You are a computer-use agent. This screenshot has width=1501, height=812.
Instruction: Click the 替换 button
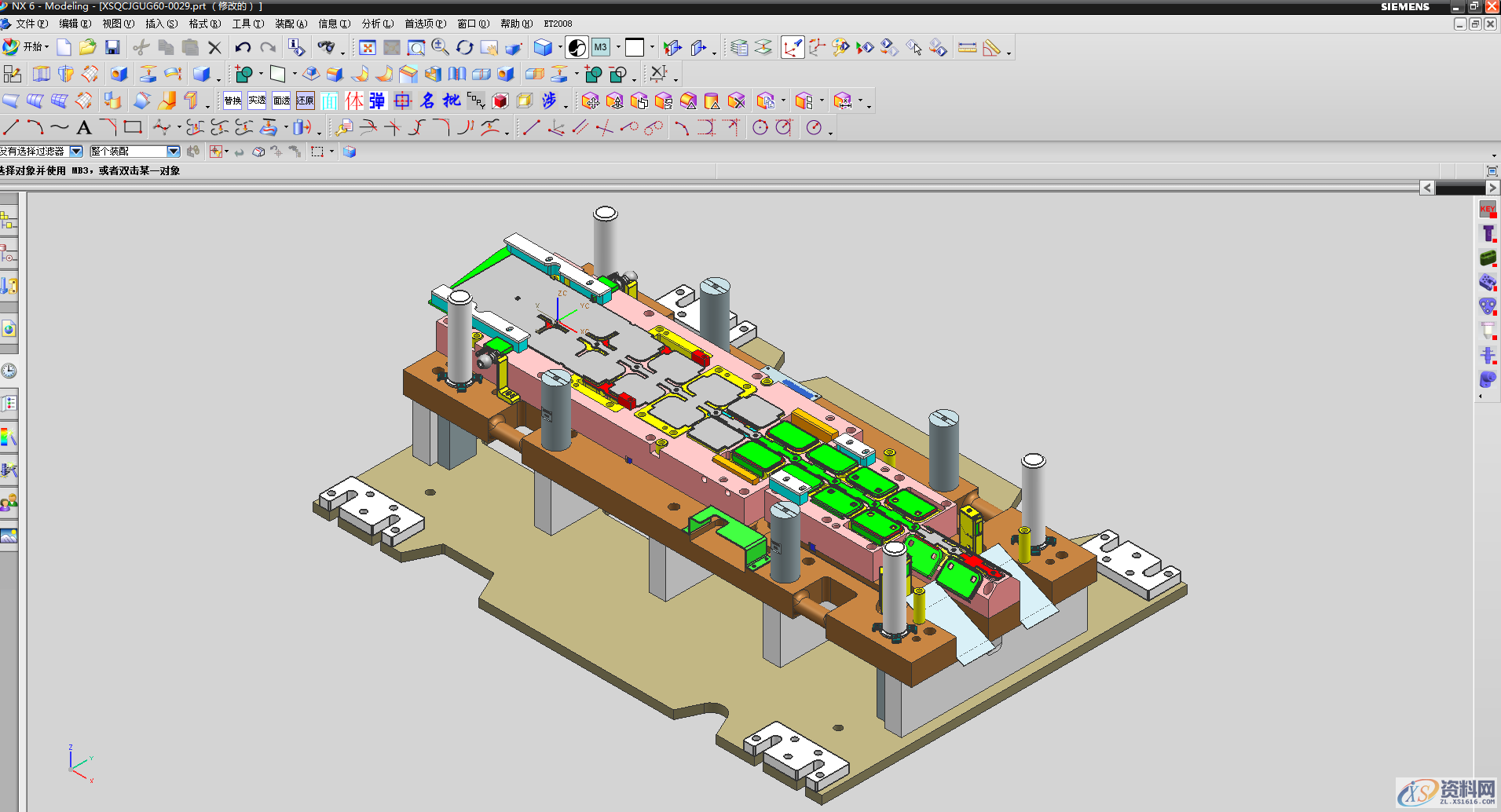232,101
